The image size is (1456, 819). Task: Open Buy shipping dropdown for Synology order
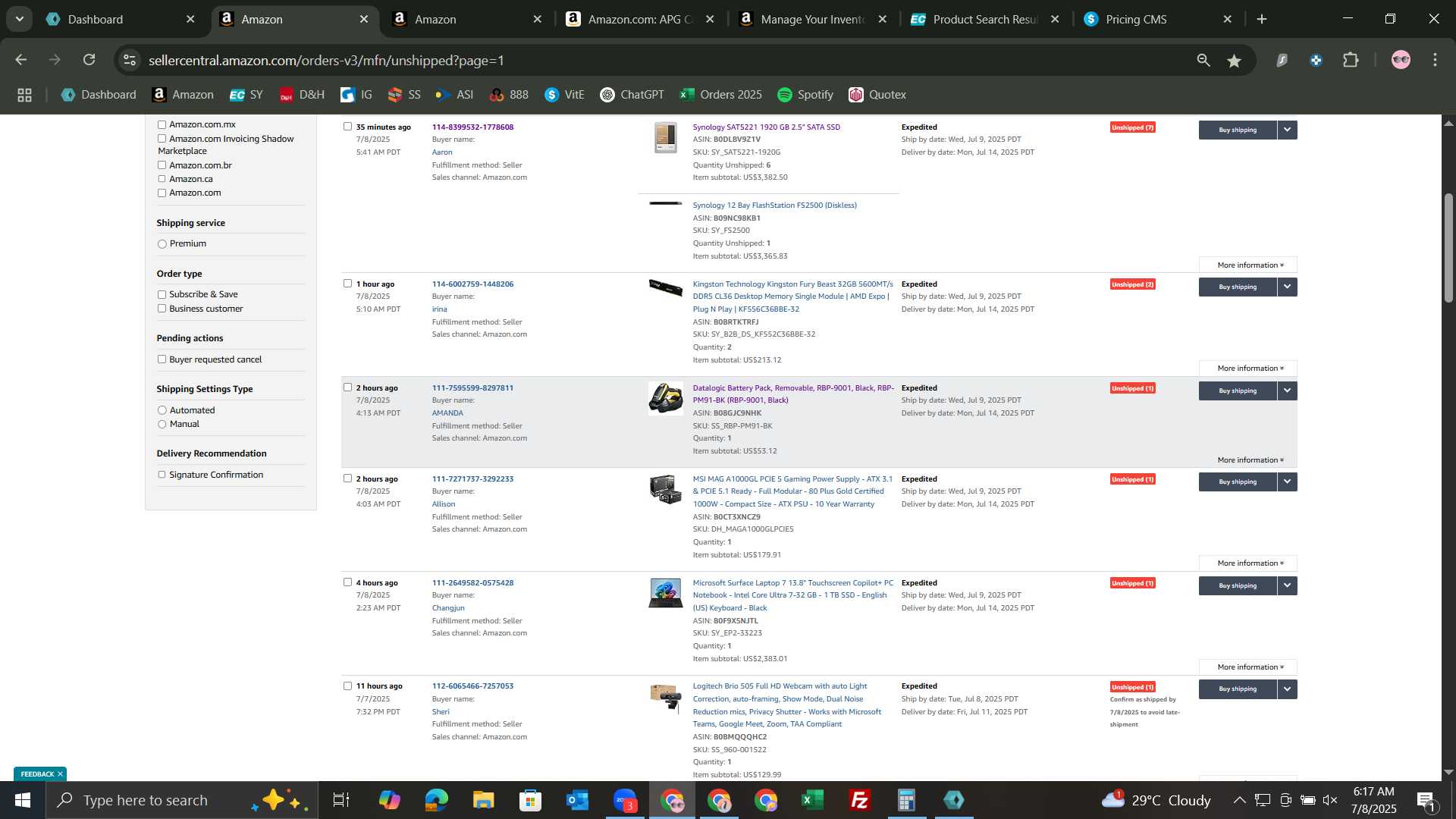point(1288,130)
